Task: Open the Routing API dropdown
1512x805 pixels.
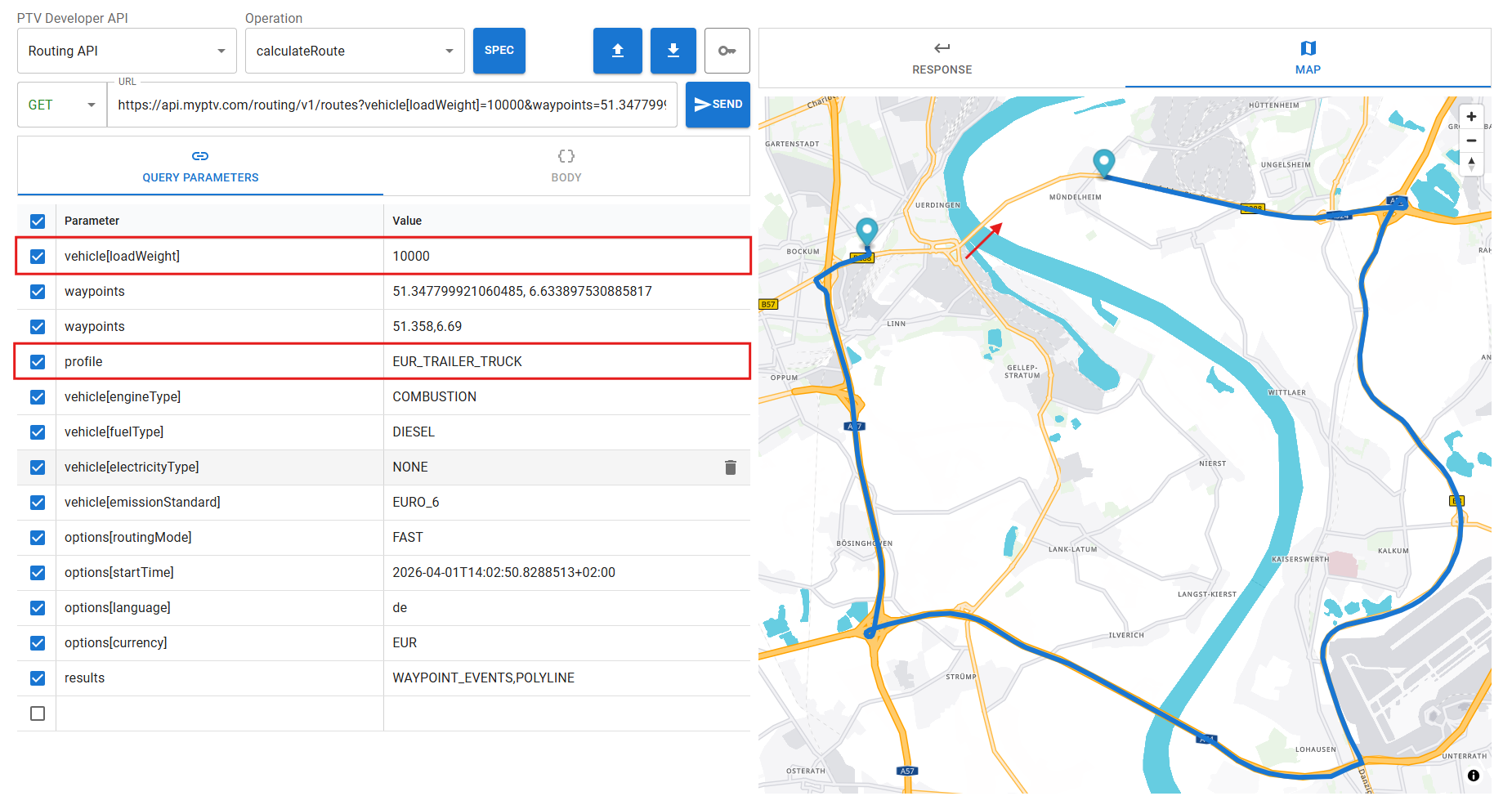Action: click(x=127, y=51)
